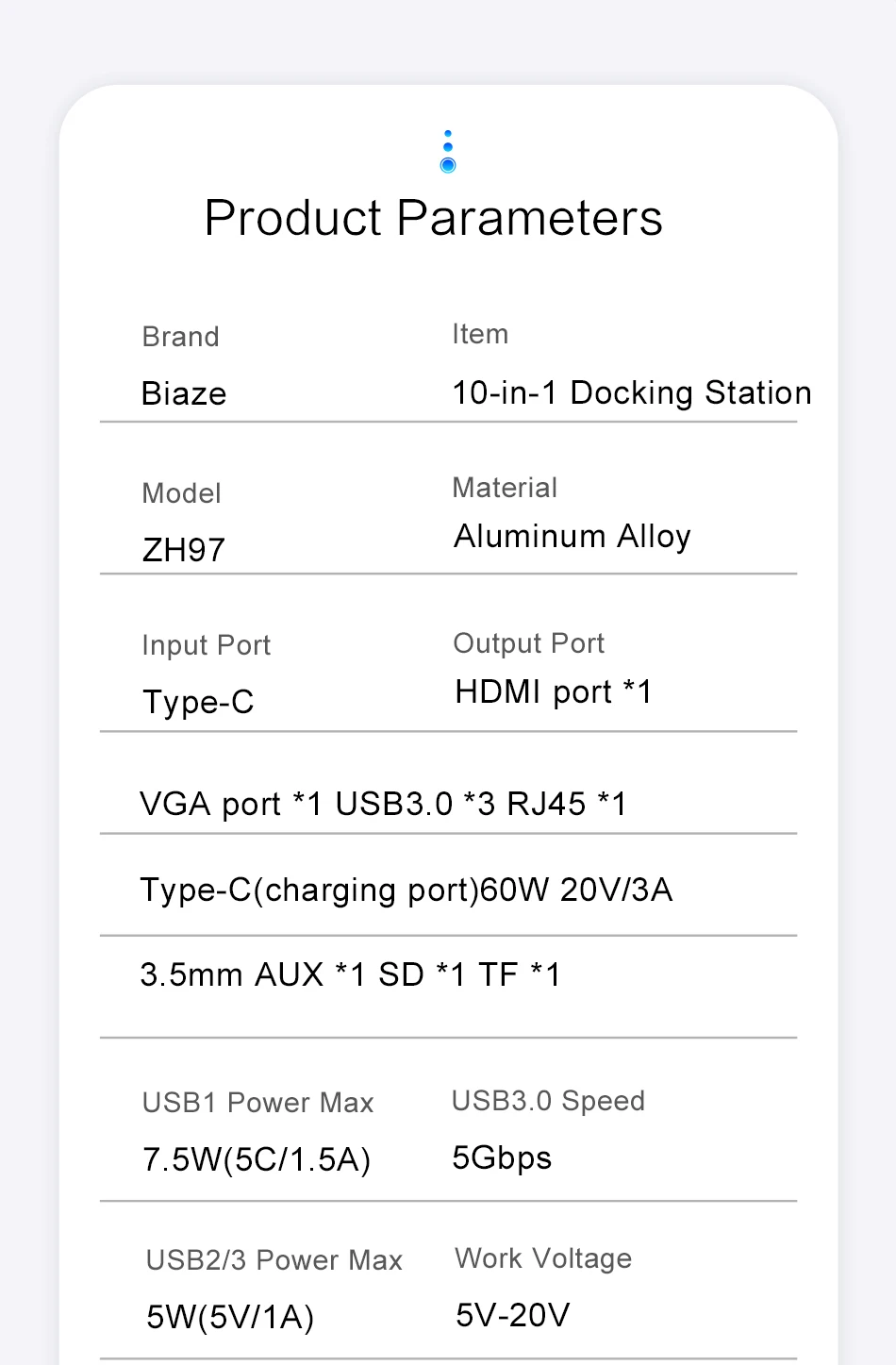The image size is (896, 1365).
Task: Select the 5Gbps speed value
Action: (x=502, y=1157)
